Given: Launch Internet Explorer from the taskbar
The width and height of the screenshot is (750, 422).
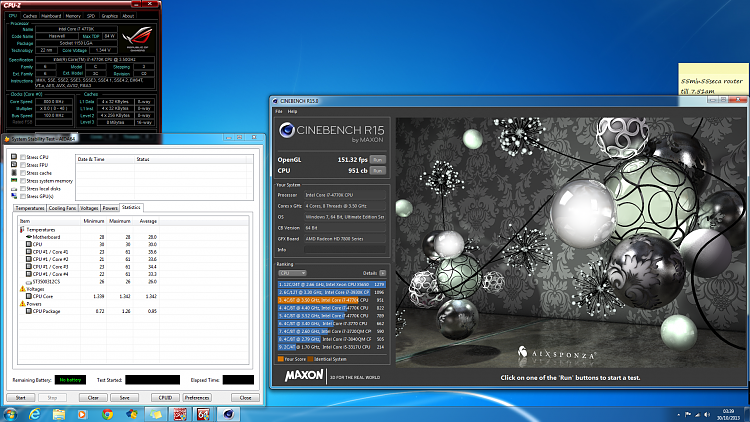Looking at the screenshot, I should point(34,414).
